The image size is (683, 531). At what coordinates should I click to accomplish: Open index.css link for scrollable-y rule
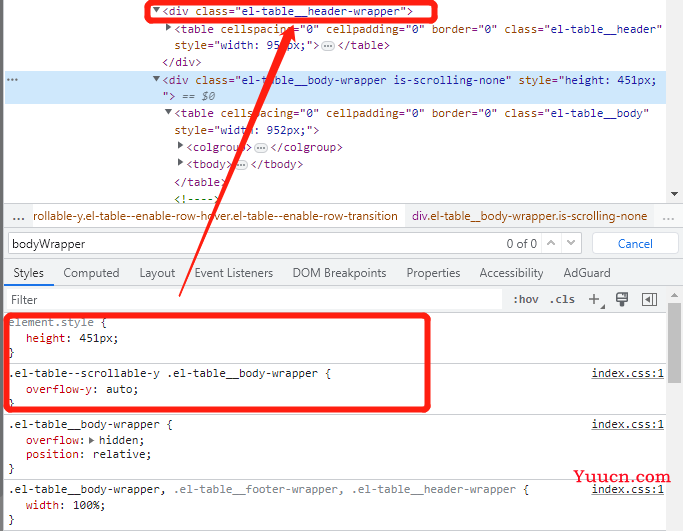pos(627,373)
